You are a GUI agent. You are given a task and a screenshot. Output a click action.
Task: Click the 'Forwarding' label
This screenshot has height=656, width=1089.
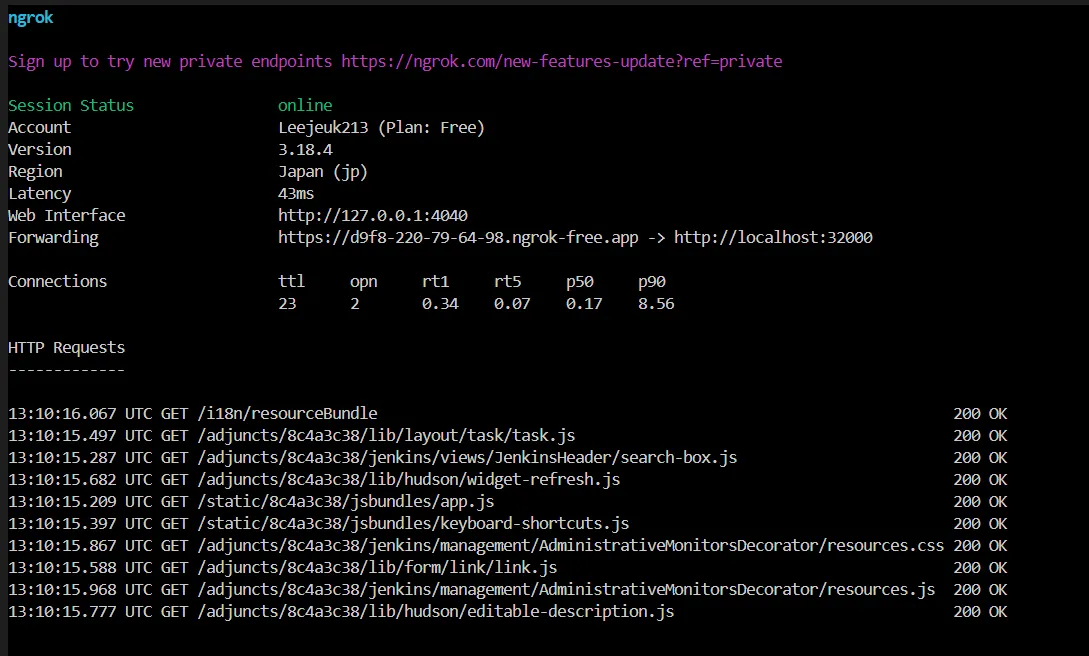point(53,238)
